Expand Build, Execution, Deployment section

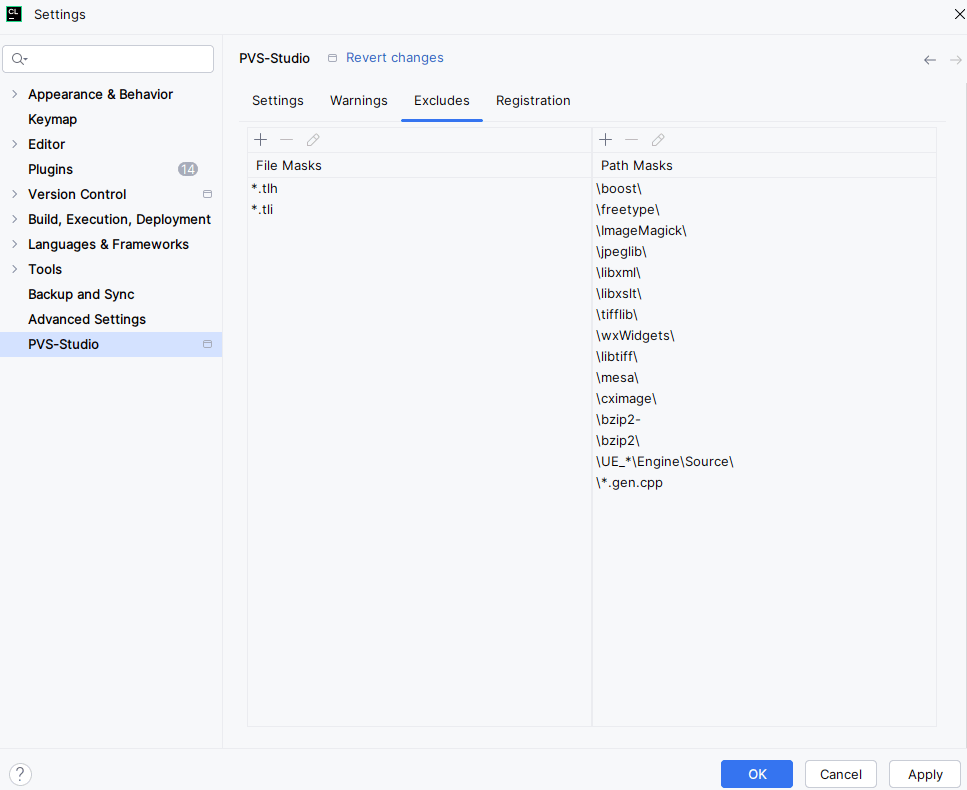click(14, 219)
